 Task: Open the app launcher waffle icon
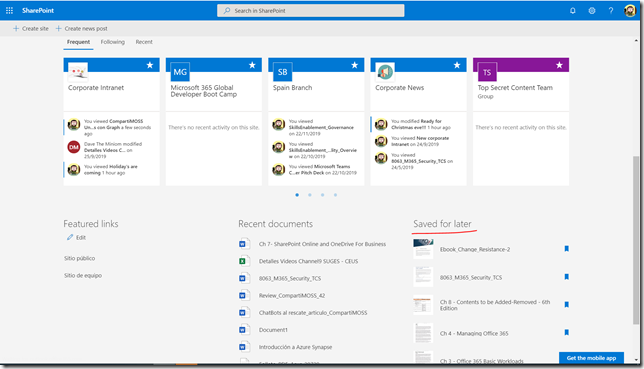coord(9,10)
